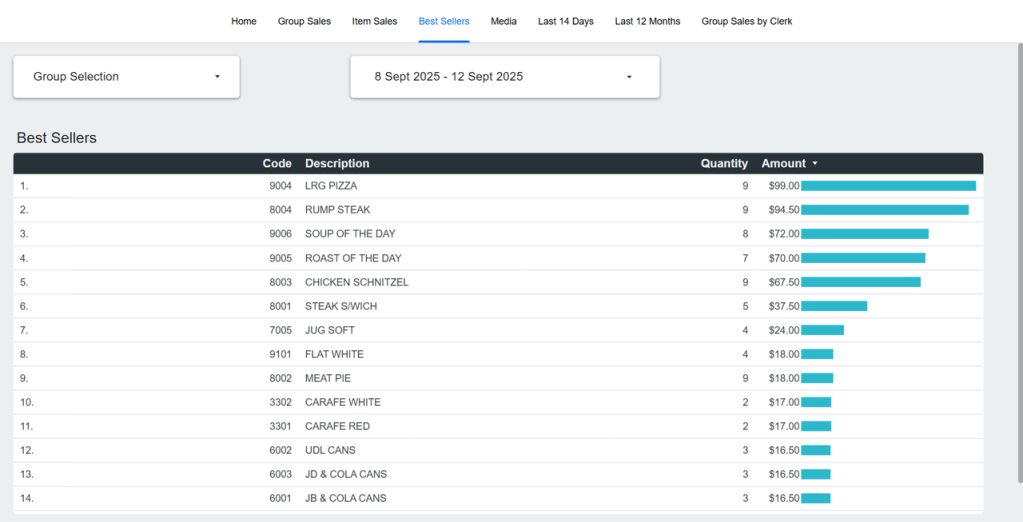Click the Description column header
Screen dimensions: 1023x522
(x=337, y=164)
